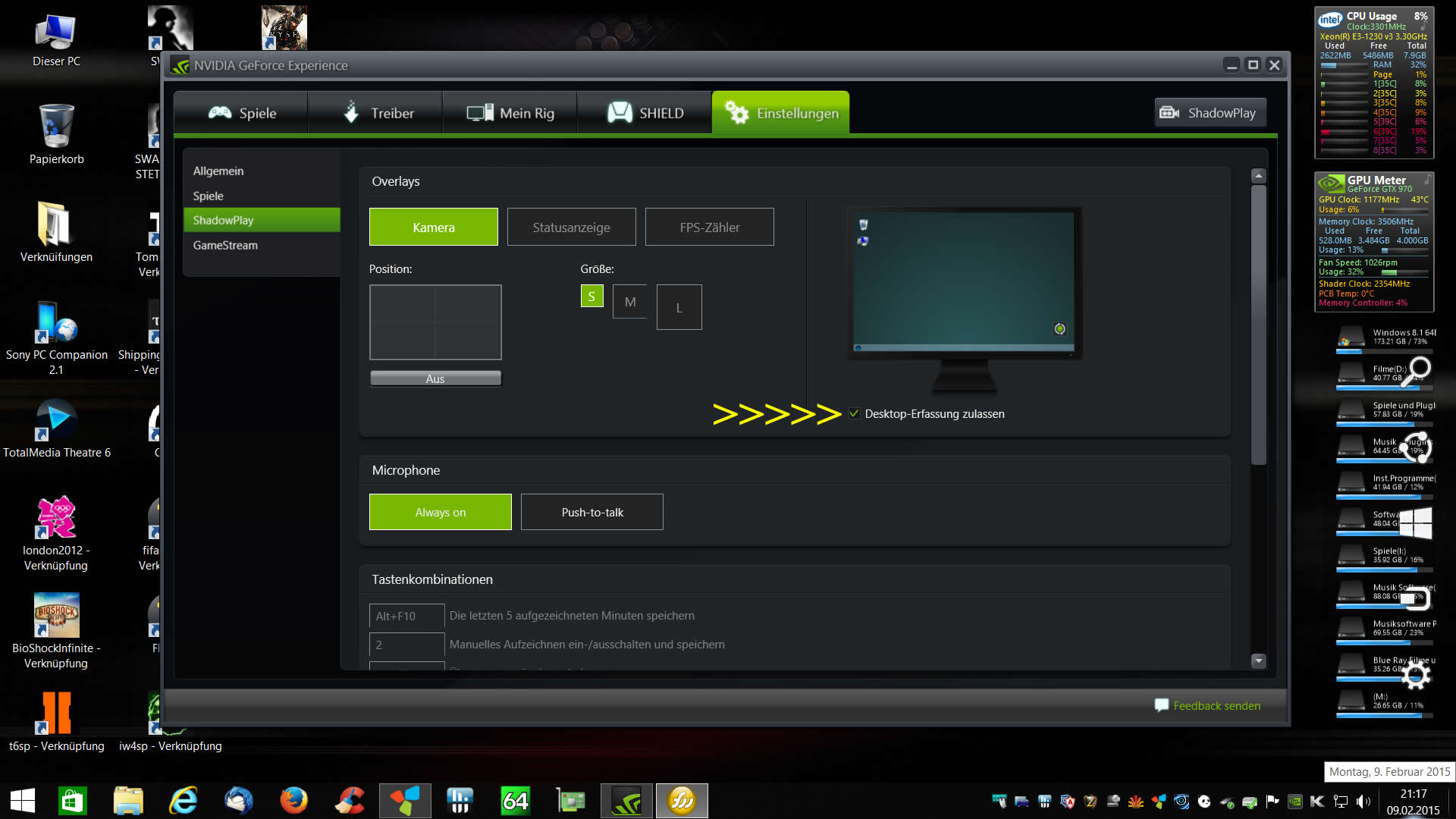
Task: Click the NVIDIA GeForce Experience taskbar button
Action: coord(626,801)
